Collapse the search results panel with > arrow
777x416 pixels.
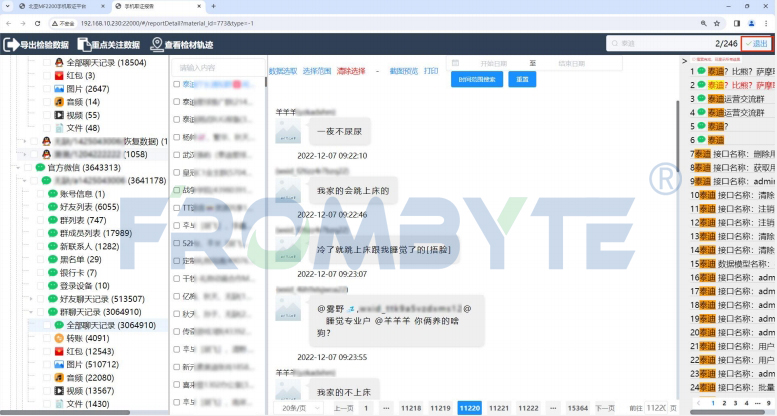point(684,61)
